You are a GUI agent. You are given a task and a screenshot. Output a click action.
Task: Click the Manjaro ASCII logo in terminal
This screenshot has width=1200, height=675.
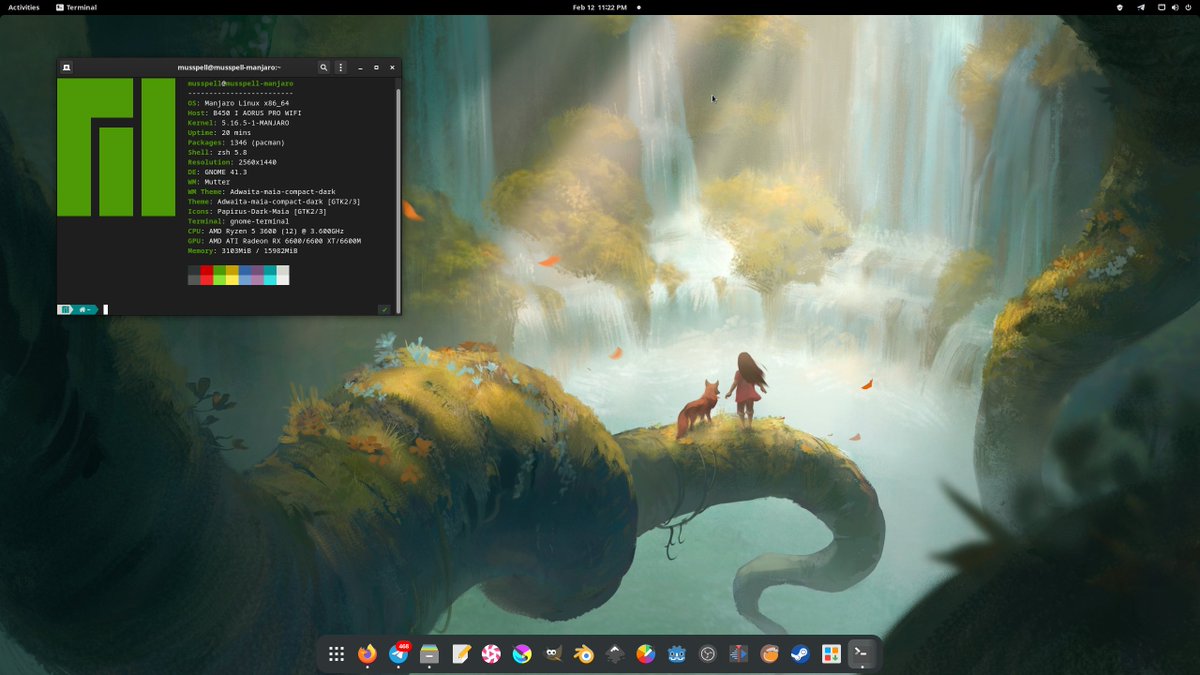click(x=116, y=147)
